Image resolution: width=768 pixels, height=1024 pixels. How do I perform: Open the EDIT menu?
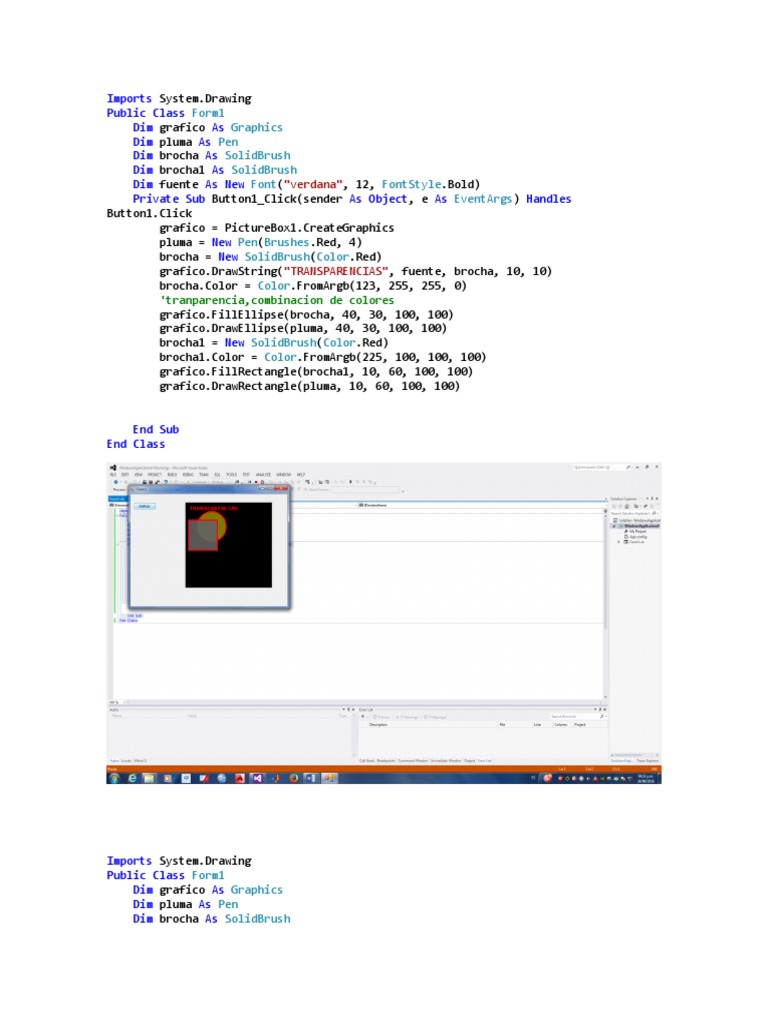tap(124, 475)
